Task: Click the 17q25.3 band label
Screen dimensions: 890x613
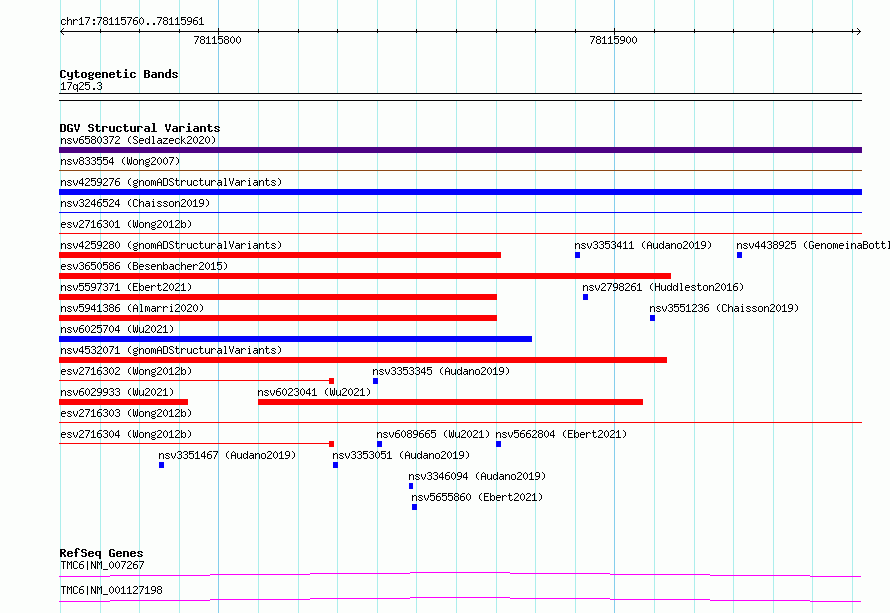Action: (81, 86)
